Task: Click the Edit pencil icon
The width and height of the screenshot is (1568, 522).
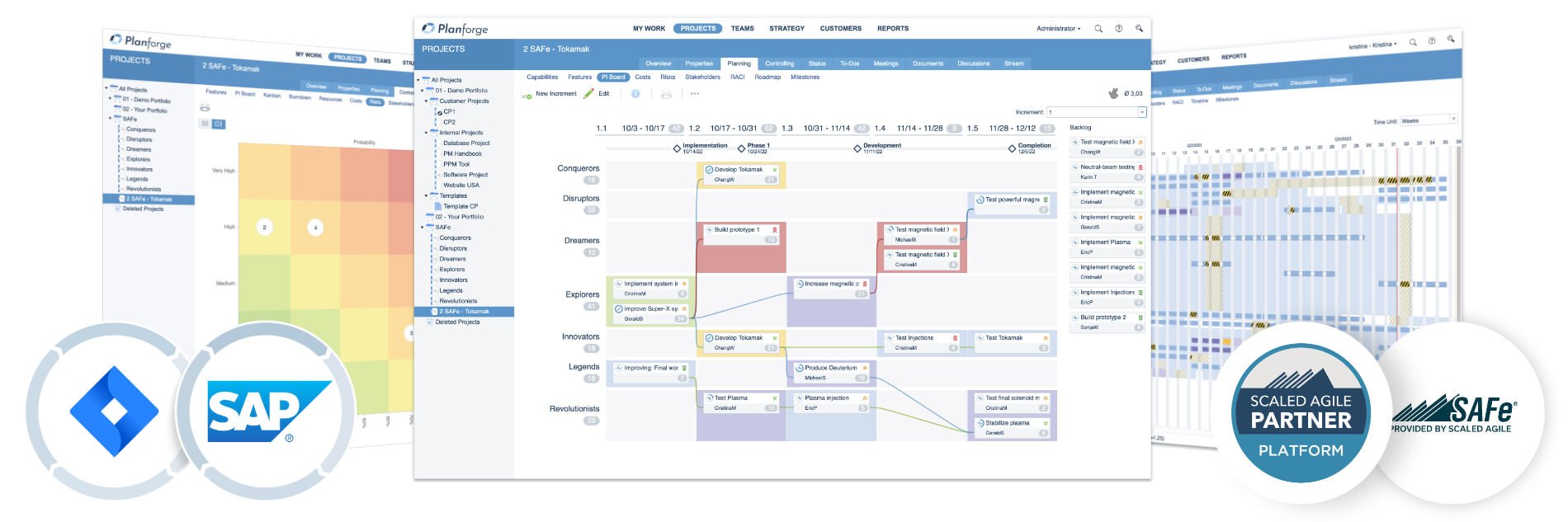Action: [588, 94]
